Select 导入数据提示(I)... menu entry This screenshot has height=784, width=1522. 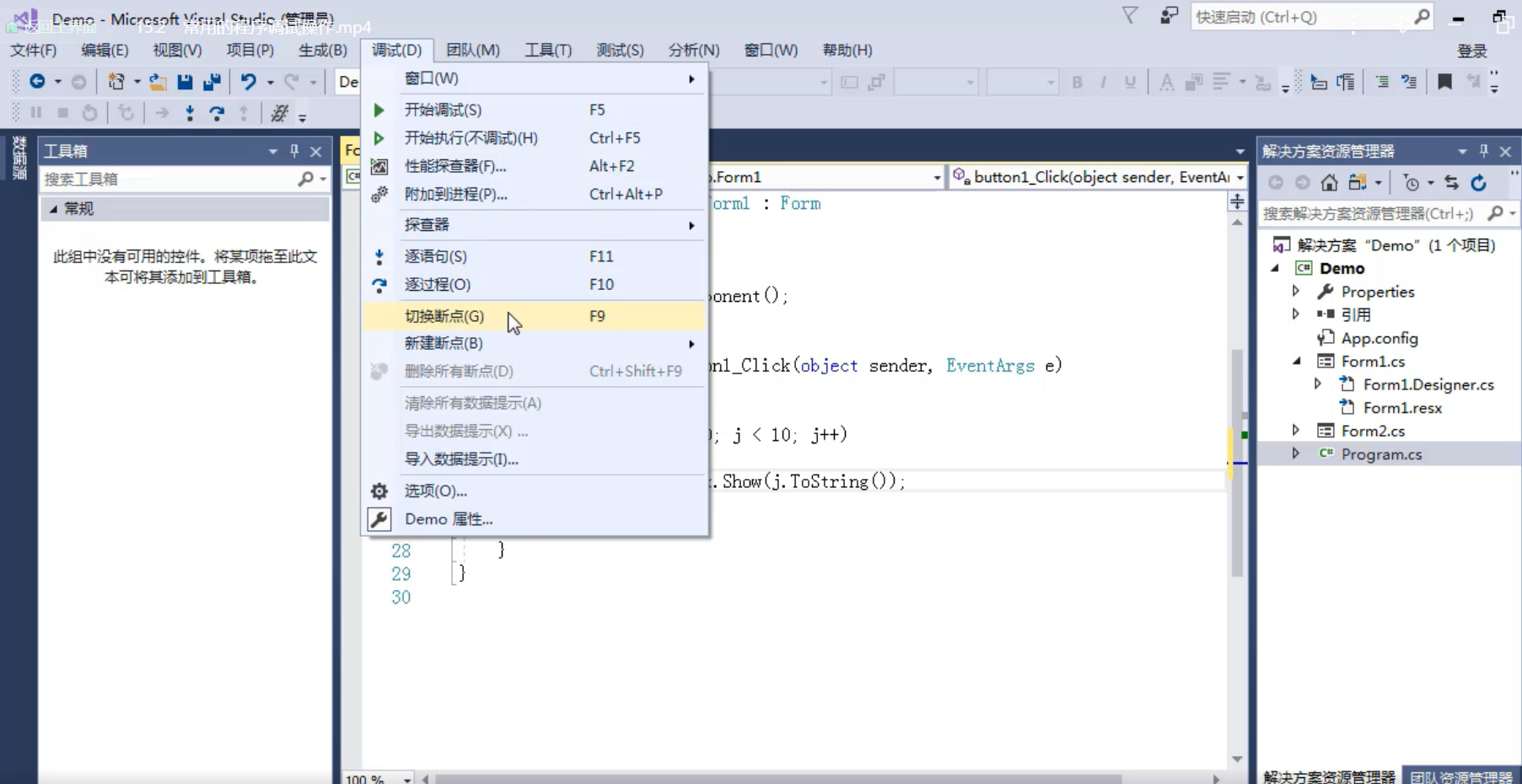pyautogui.click(x=535, y=459)
